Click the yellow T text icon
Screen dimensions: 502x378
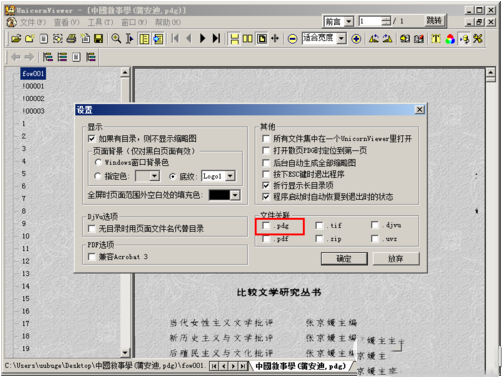click(436, 39)
